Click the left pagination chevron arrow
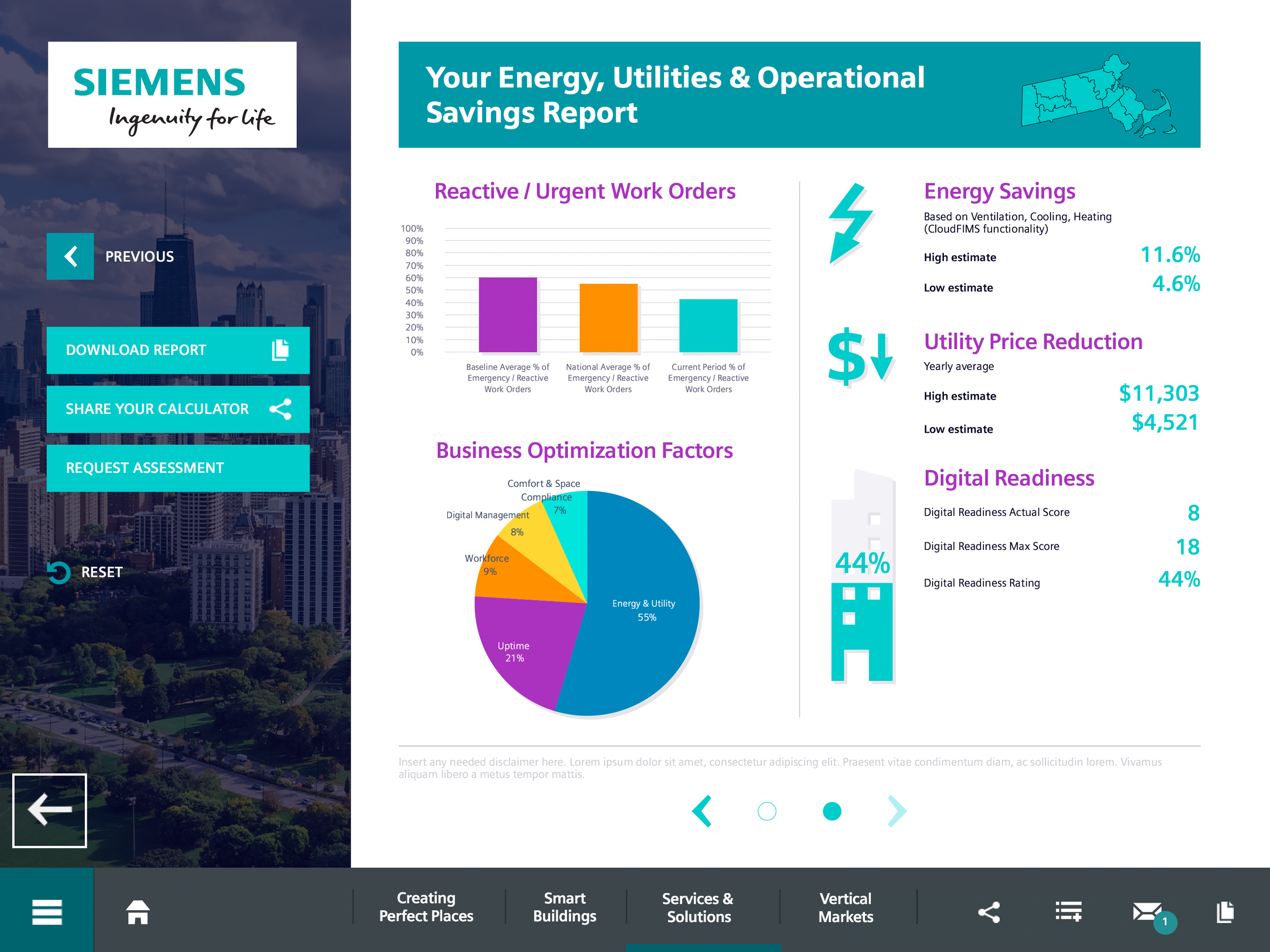This screenshot has width=1270, height=952. pos(702,811)
